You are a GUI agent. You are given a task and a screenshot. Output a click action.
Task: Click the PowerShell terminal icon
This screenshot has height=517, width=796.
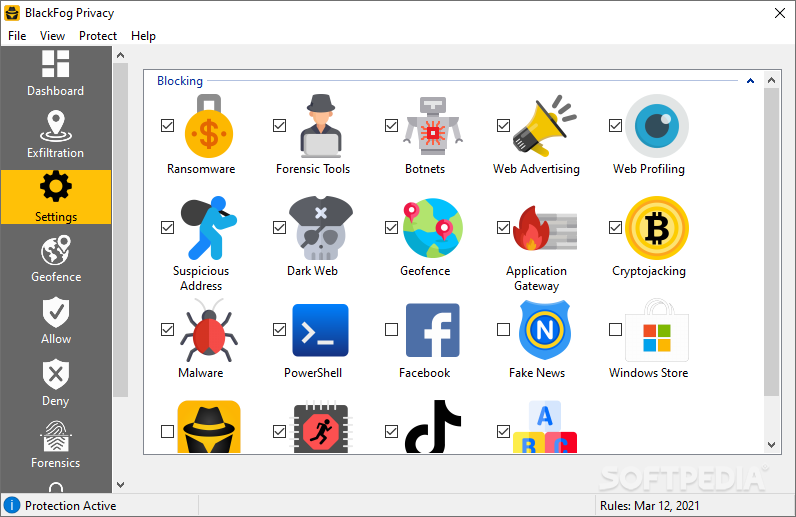click(x=320, y=330)
